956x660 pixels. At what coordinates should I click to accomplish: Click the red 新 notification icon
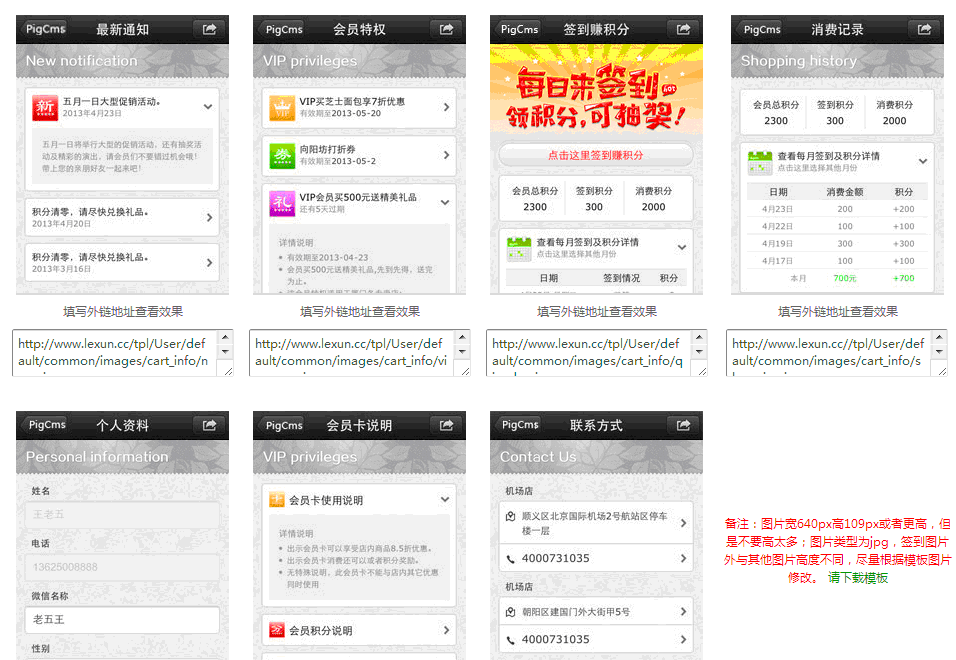[x=45, y=107]
